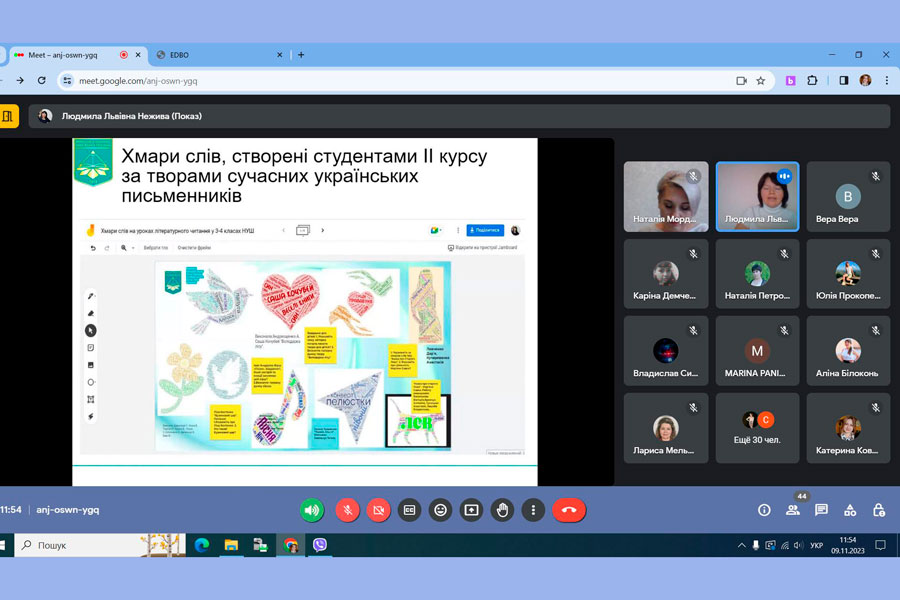View site information icon in address bar
This screenshot has height=600, width=900.
(67, 81)
